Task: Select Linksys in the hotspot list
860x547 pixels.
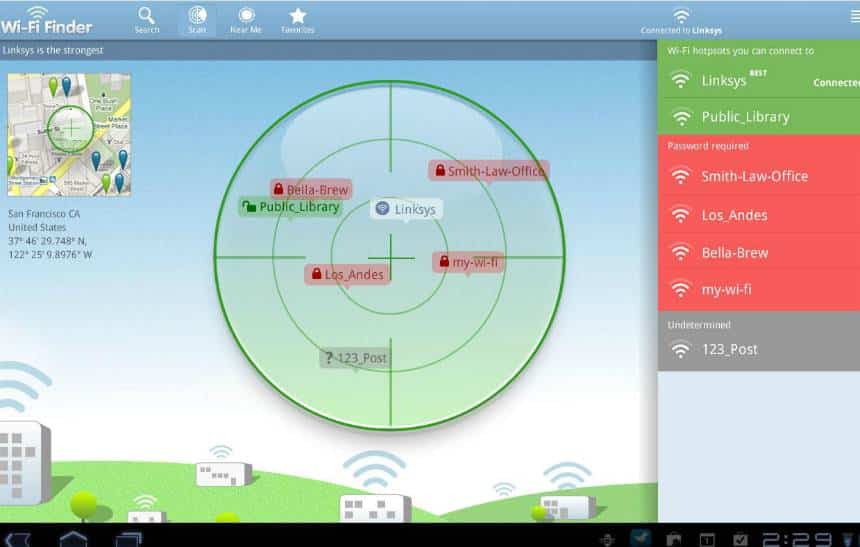Action: (759, 81)
